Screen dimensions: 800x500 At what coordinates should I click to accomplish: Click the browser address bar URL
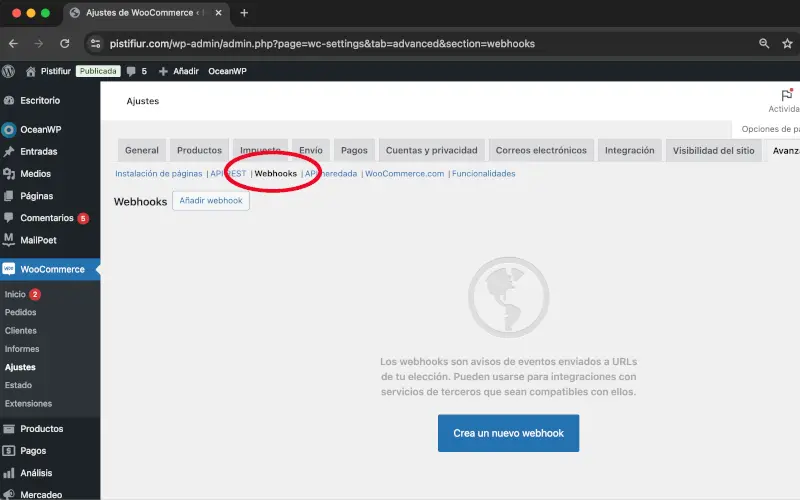(322, 44)
